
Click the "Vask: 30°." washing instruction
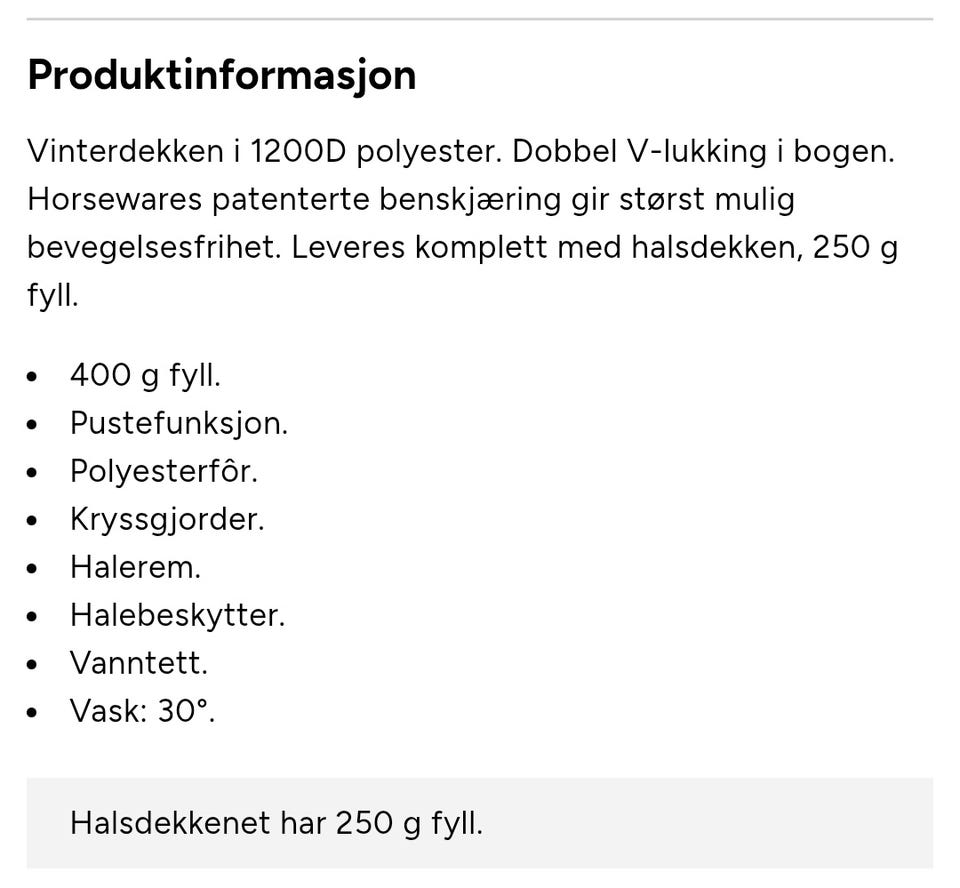click(x=142, y=711)
